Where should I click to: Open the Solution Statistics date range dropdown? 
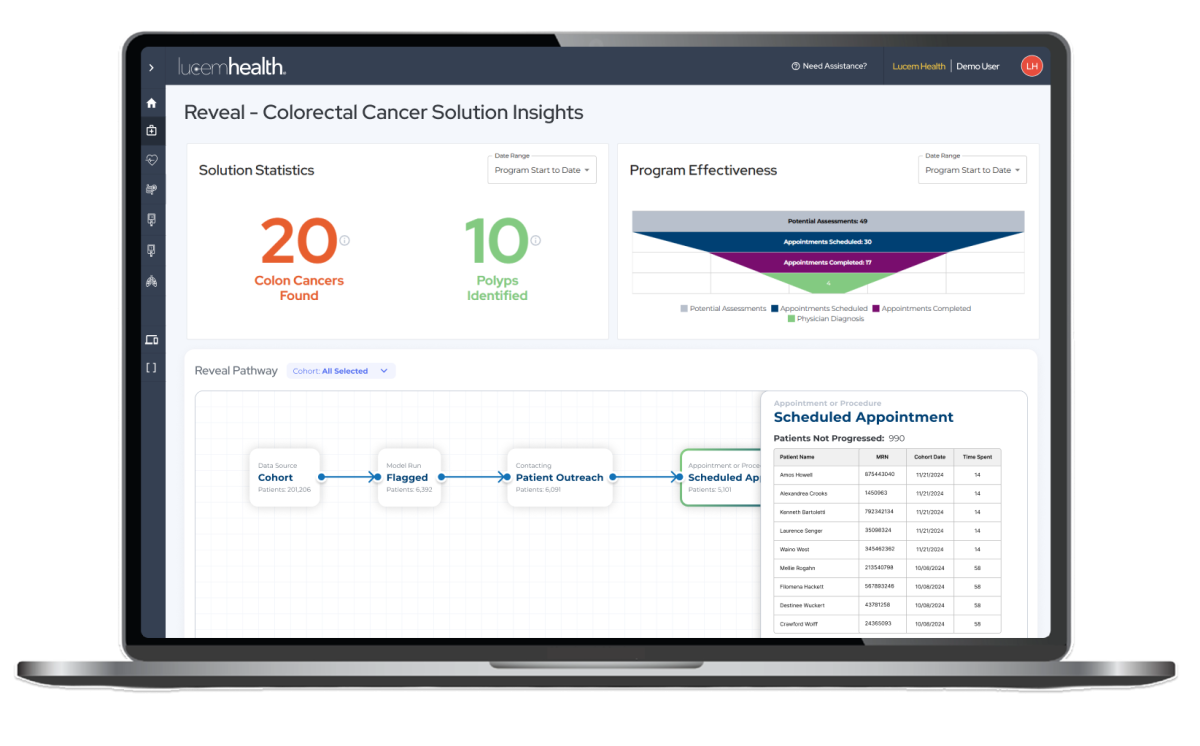541,170
